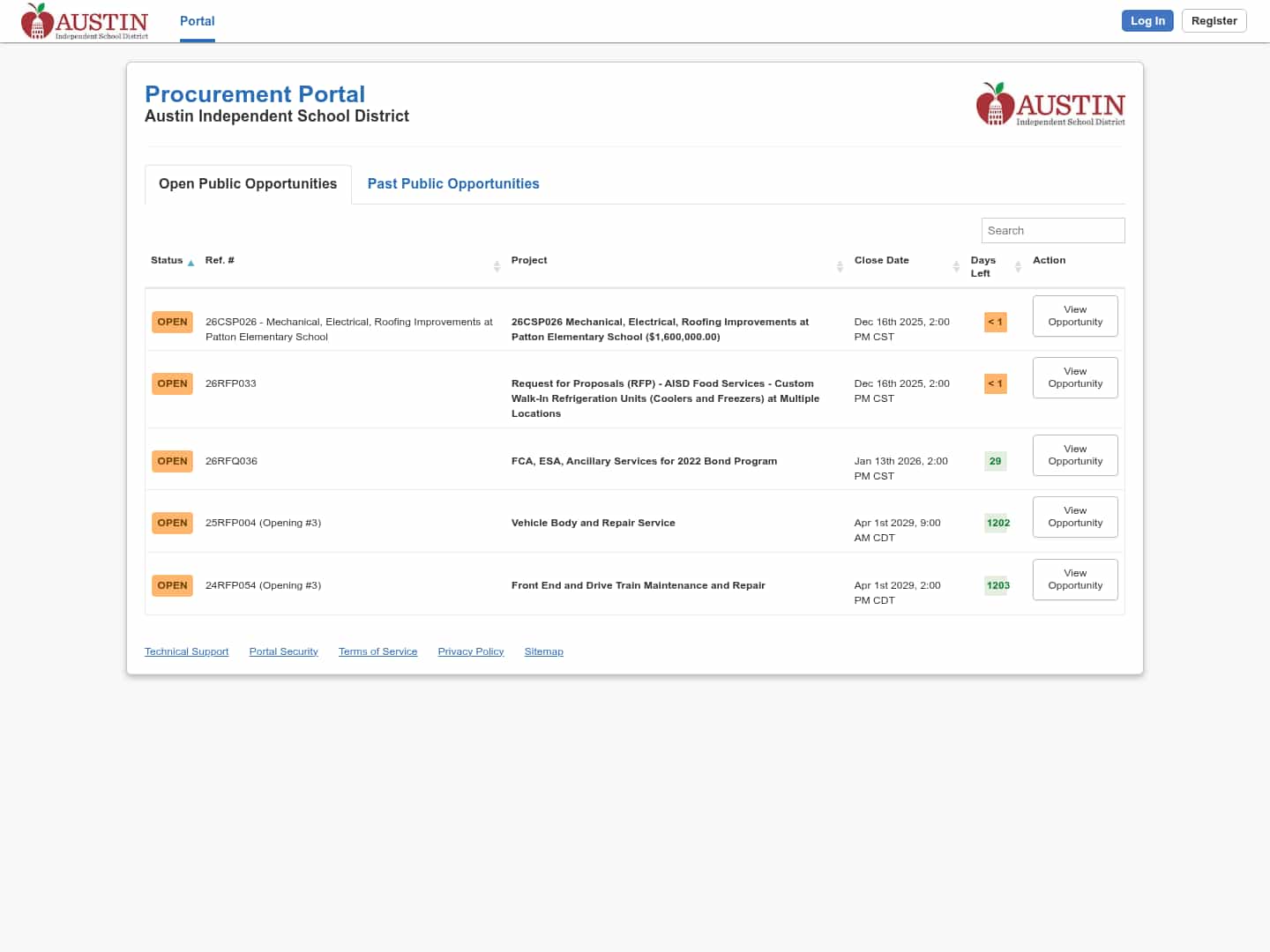Click the OPEN badge for 26RFQ036
1270x952 pixels.
[172, 461]
